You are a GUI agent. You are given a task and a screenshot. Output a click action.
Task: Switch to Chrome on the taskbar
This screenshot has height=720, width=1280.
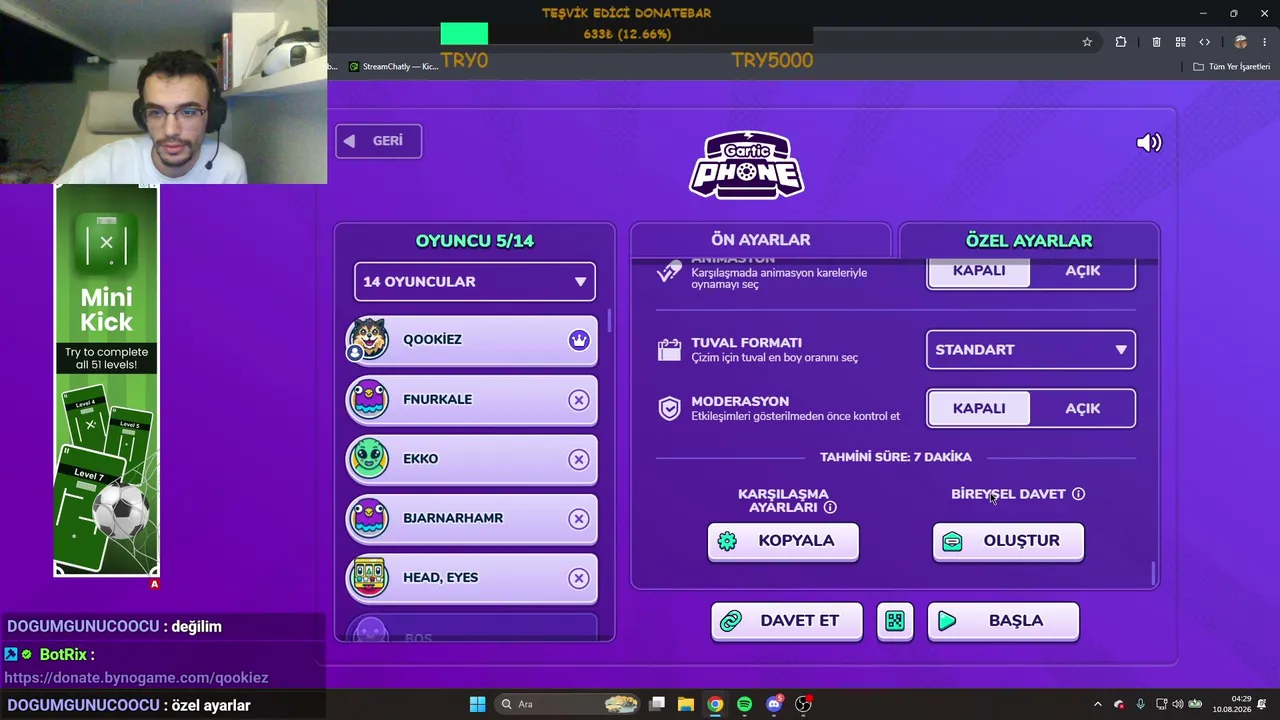tap(715, 704)
